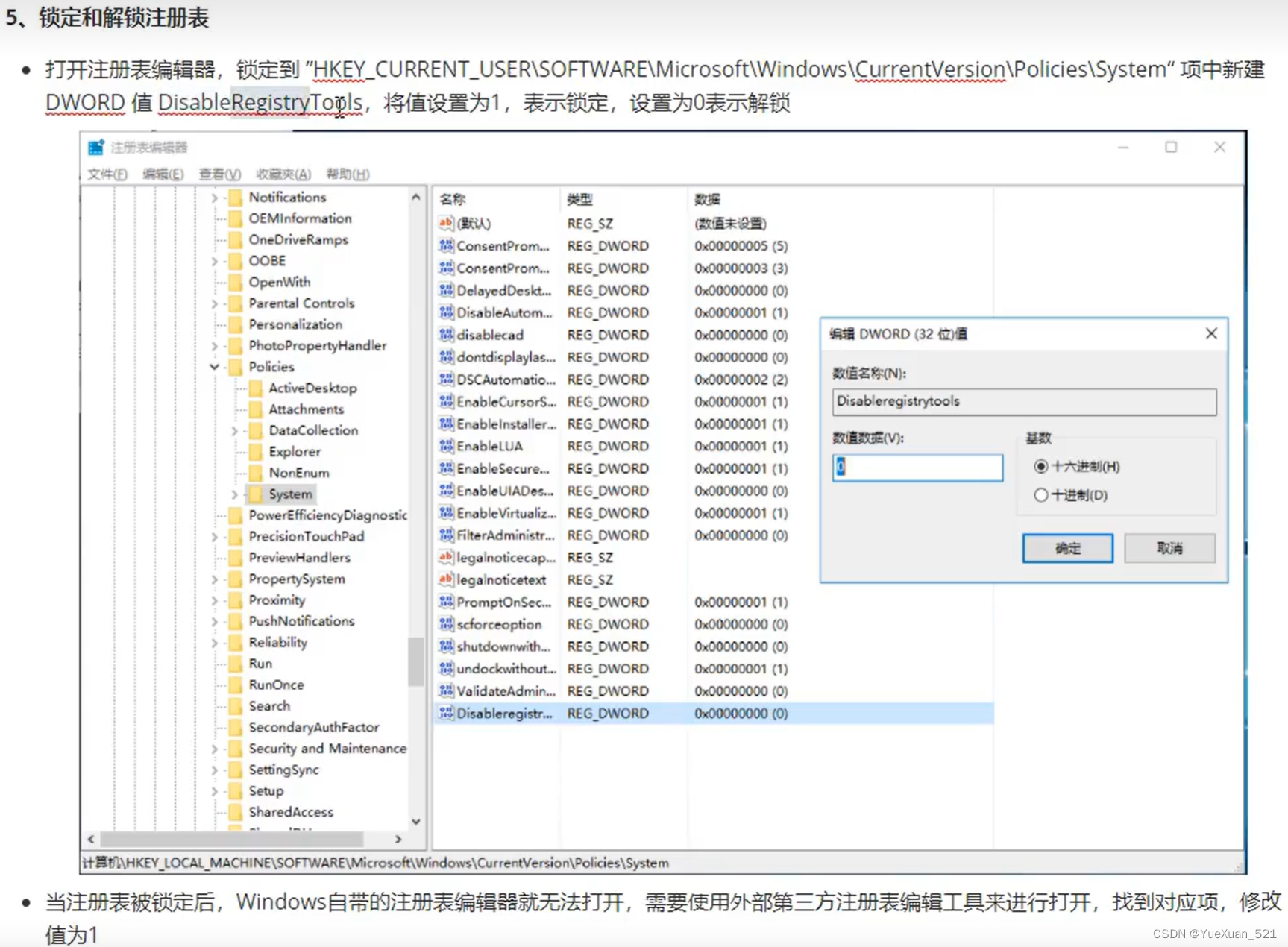The height and width of the screenshot is (947, 1288).
Task: Click the 确定 button in DWORD dialog
Action: tap(1067, 548)
